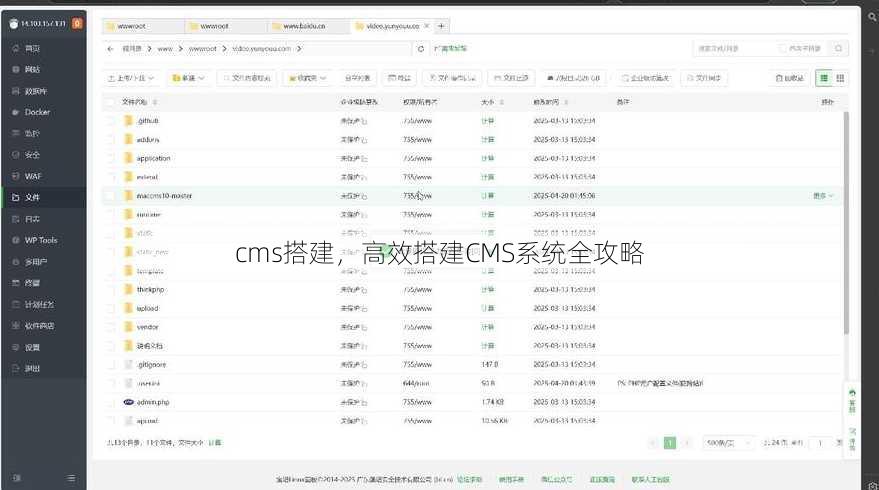Open the 监控 item in sidebar

(44, 133)
